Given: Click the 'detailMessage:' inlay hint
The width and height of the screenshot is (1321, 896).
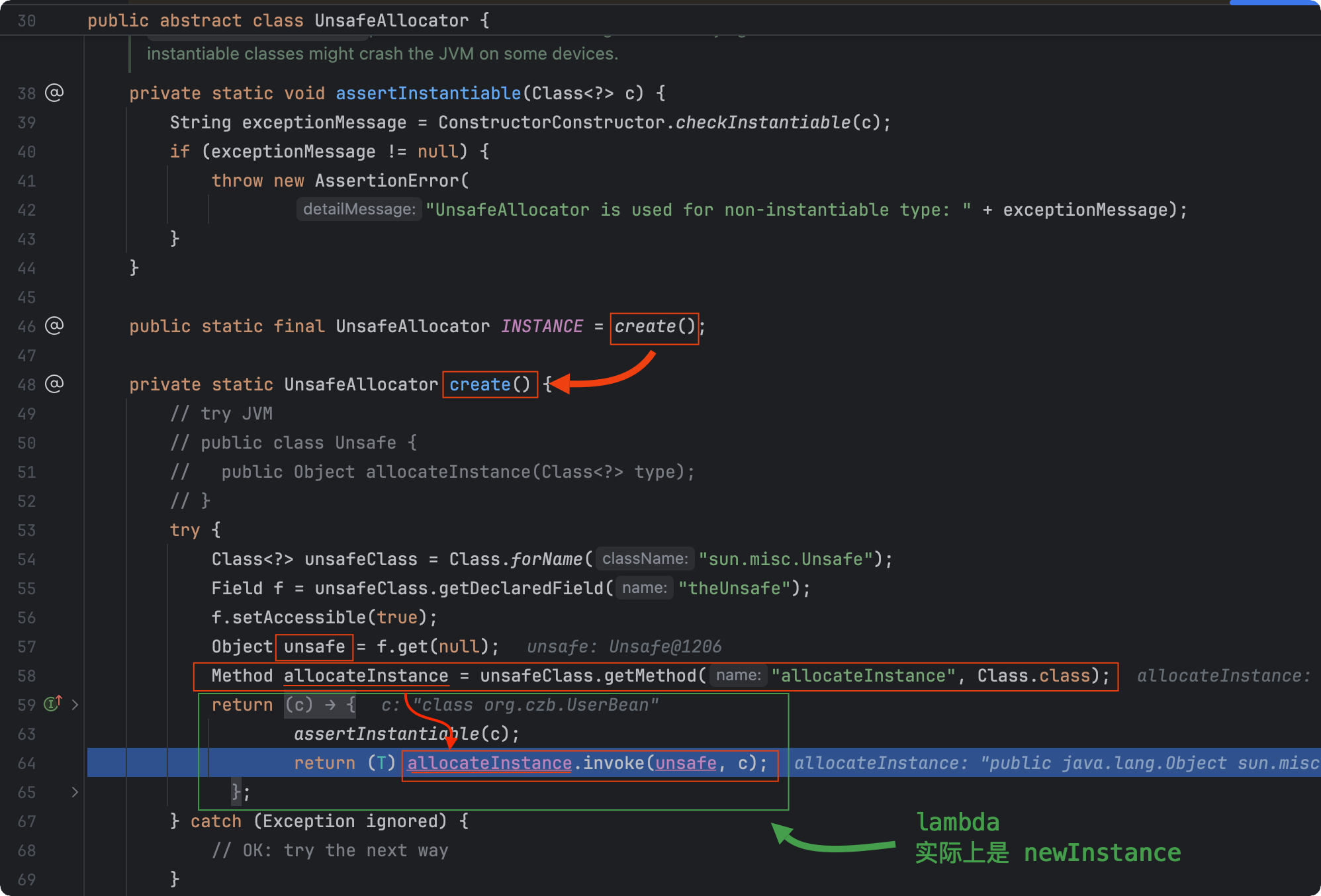Looking at the screenshot, I should (x=359, y=210).
